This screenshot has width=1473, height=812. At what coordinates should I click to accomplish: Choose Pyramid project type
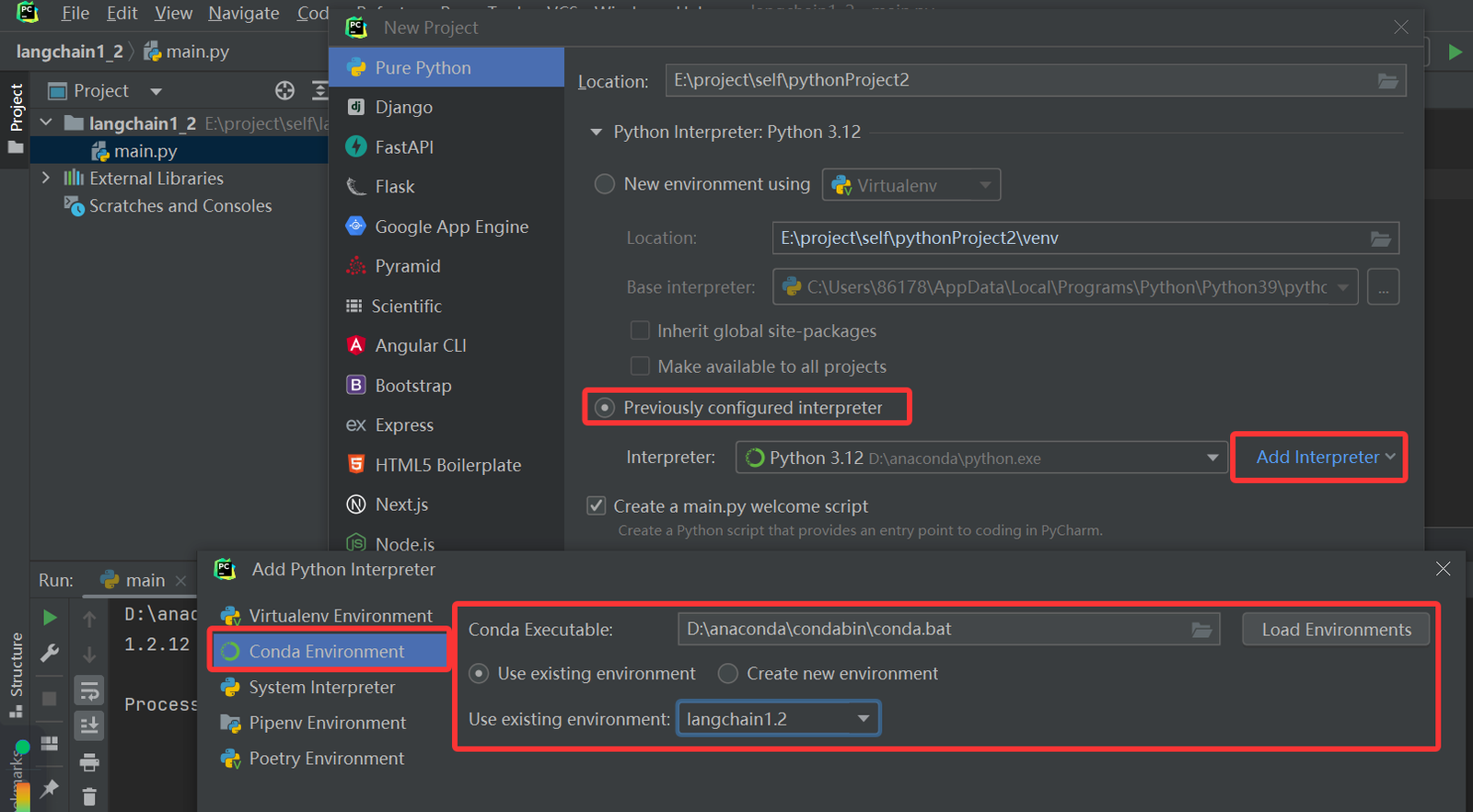point(447,266)
